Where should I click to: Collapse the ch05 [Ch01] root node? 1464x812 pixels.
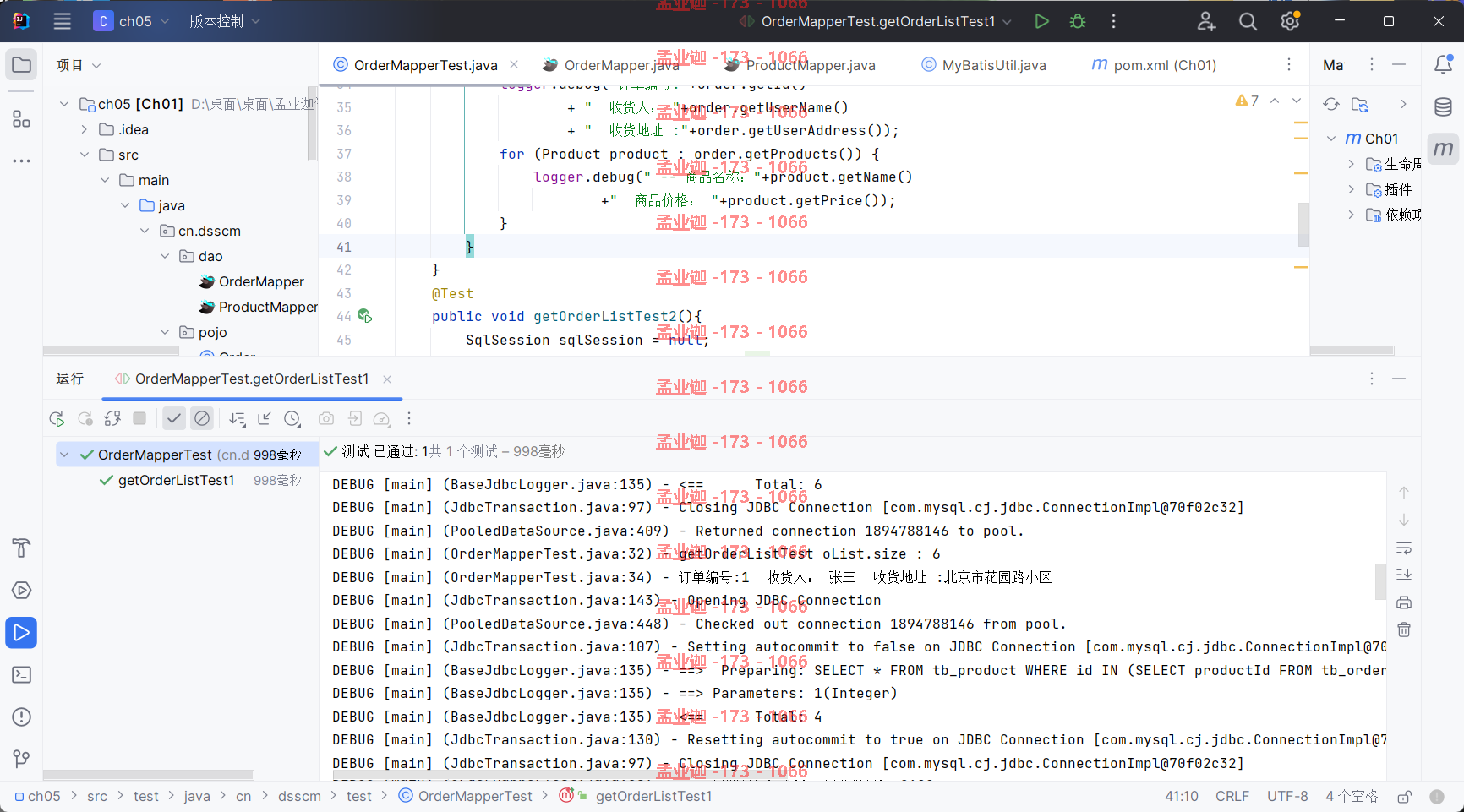[x=64, y=104]
